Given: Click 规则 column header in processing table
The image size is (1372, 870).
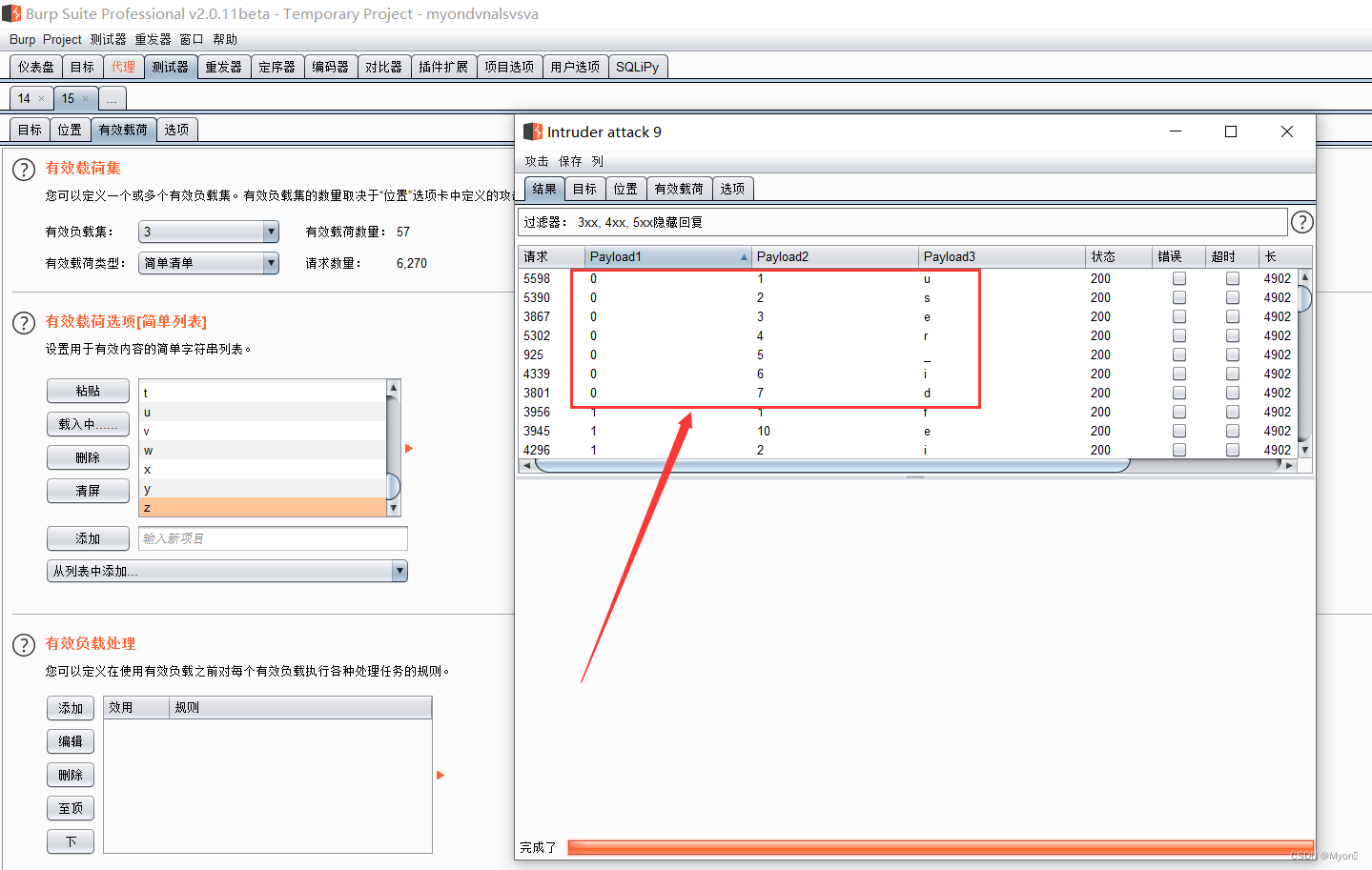Looking at the screenshot, I should tap(300, 707).
